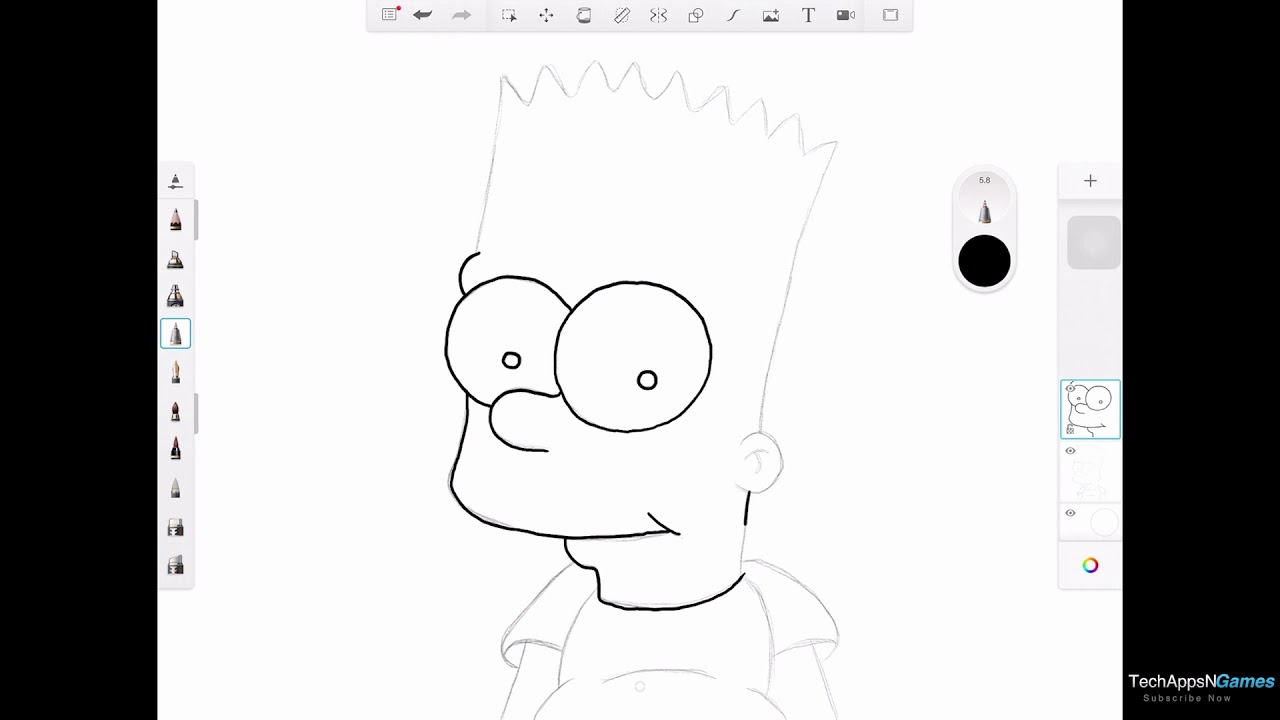Open the Predictive Stroke tool
This screenshot has width=1280, height=720.
coord(733,15)
